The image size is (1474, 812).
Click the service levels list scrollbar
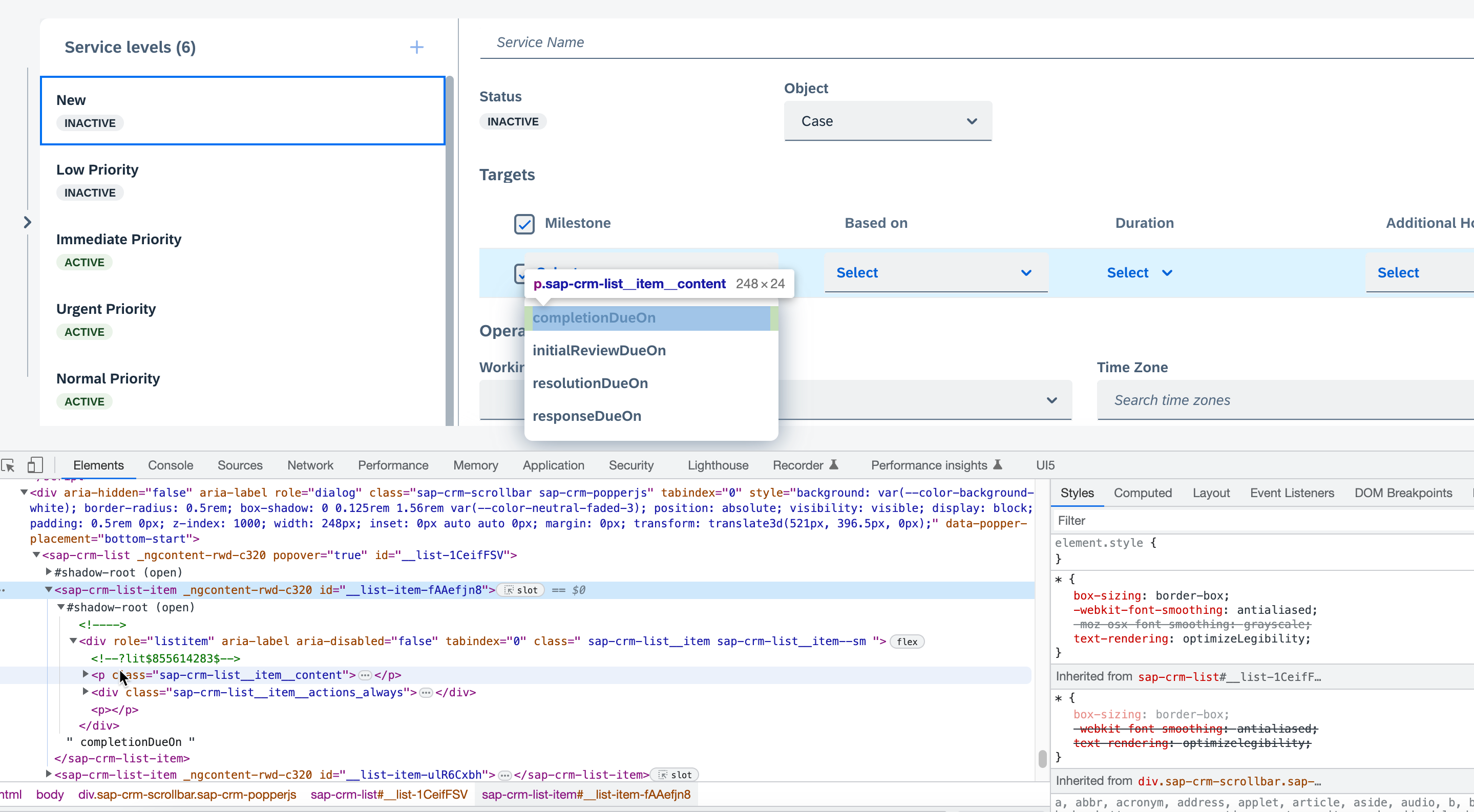[x=450, y=250]
